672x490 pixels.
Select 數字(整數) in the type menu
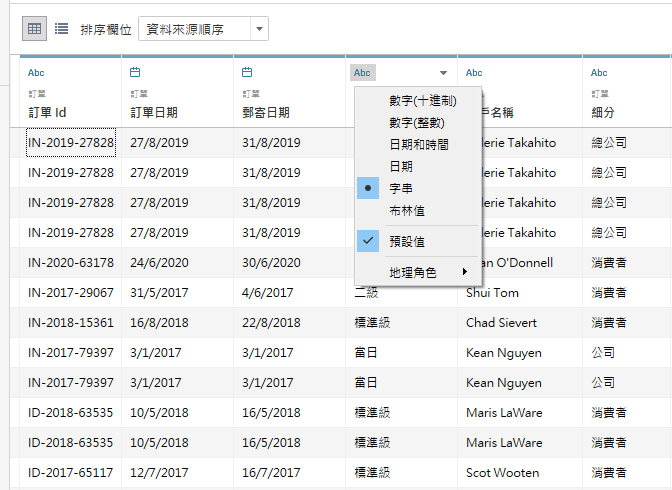[x=417, y=122]
